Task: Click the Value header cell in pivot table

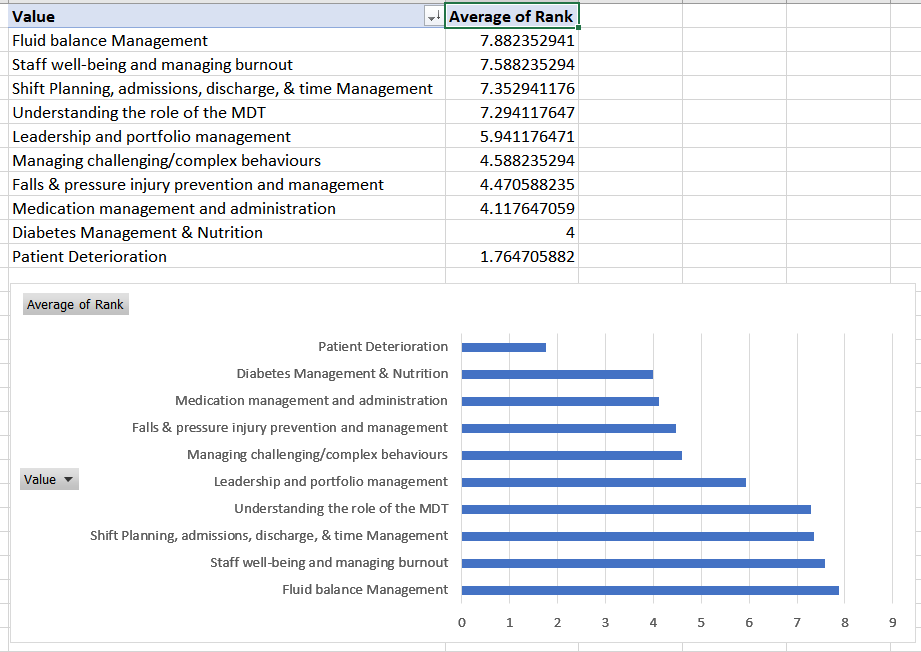Action: pyautogui.click(x=216, y=16)
